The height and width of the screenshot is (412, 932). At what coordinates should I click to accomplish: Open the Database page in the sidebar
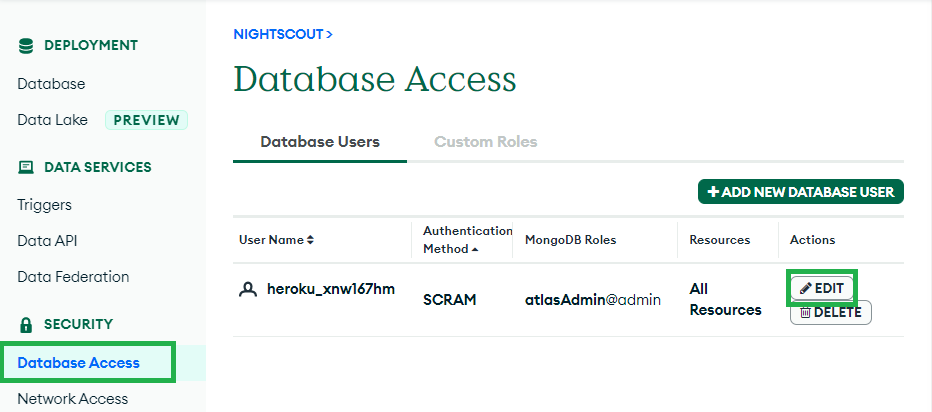coord(51,84)
